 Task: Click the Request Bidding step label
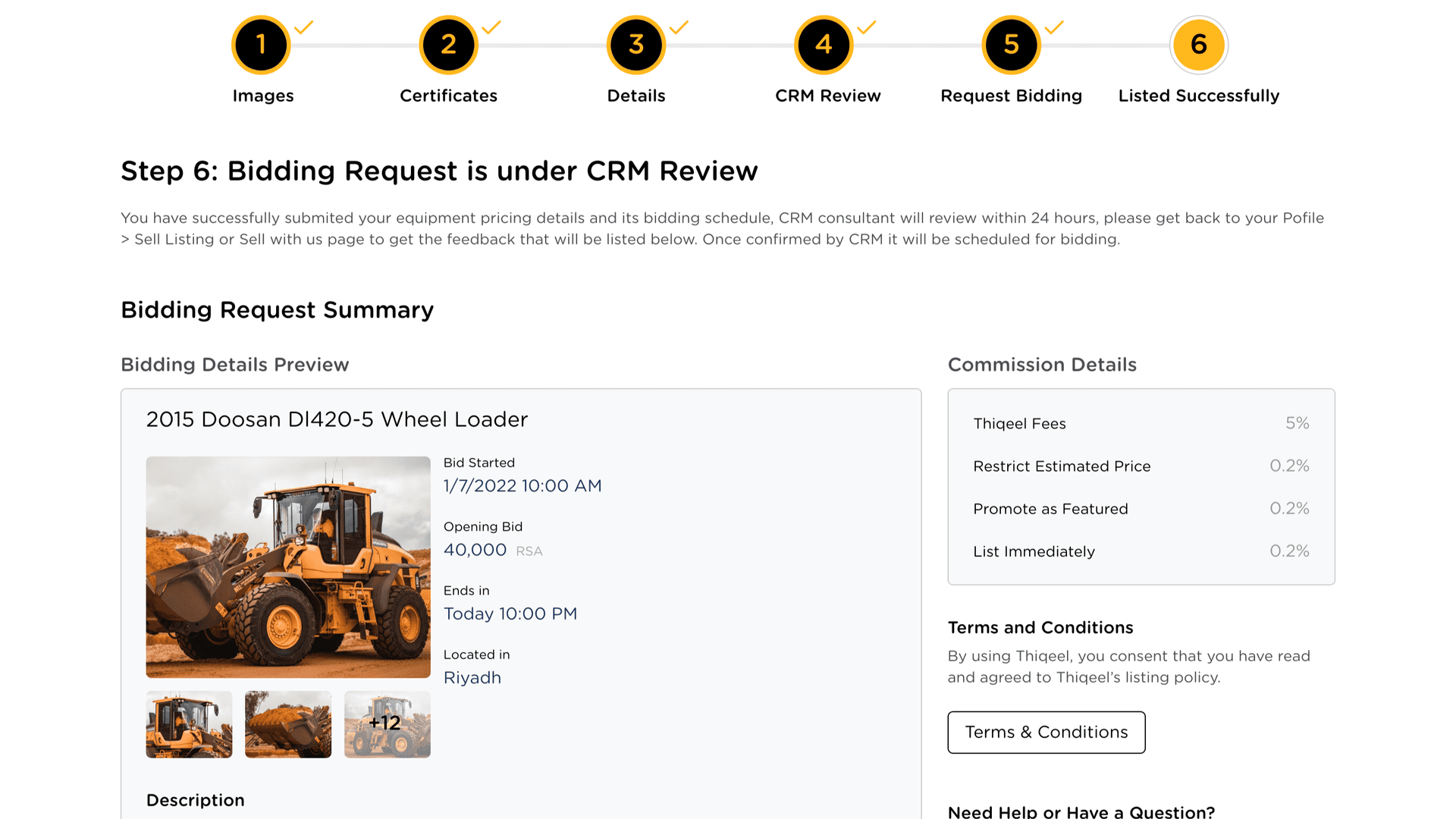[x=1011, y=96]
